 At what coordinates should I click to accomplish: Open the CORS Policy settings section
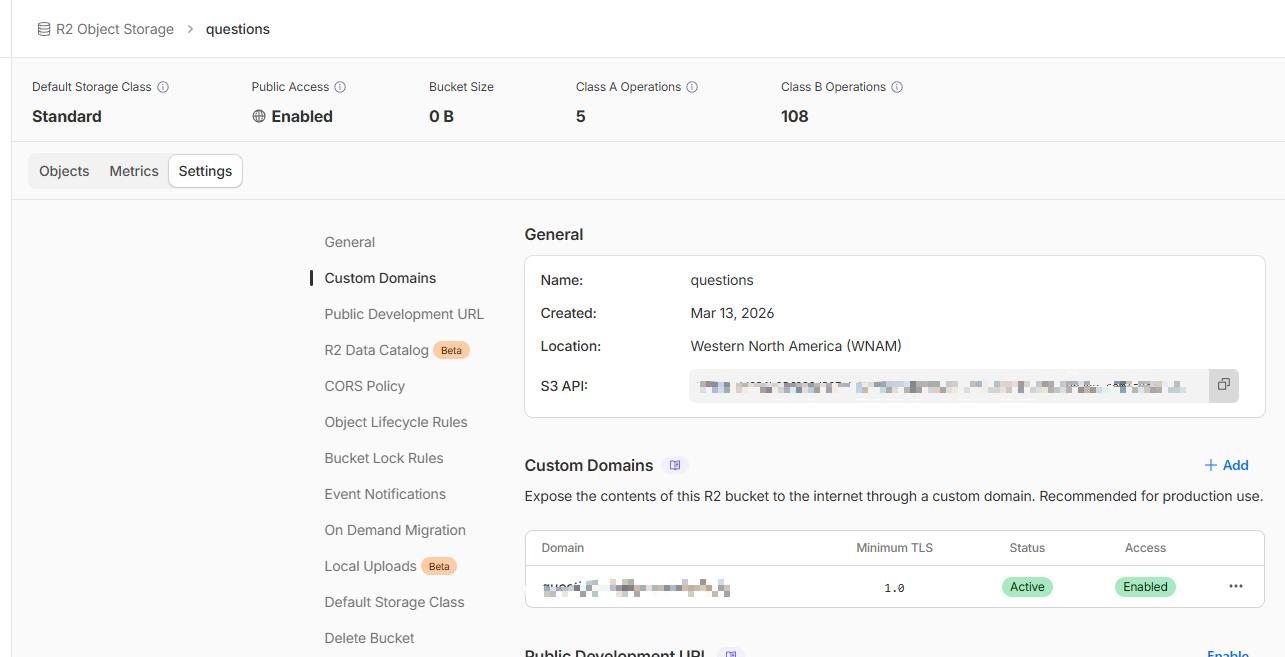366,385
